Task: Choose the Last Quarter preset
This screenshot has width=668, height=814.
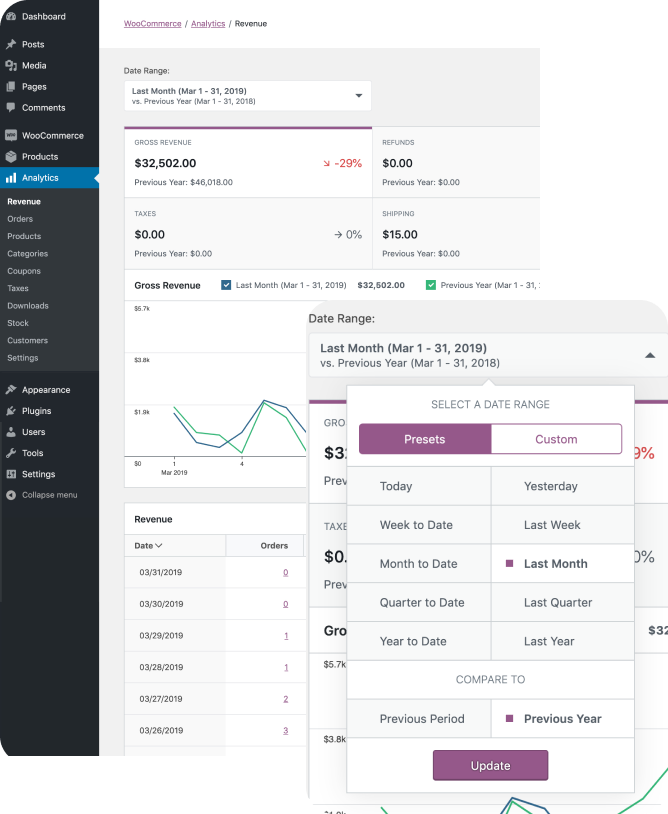Action: click(x=557, y=603)
